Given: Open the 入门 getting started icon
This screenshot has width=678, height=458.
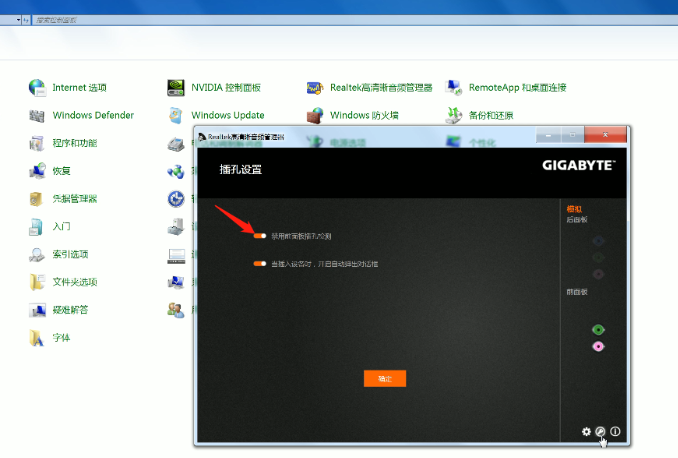Looking at the screenshot, I should (36, 227).
